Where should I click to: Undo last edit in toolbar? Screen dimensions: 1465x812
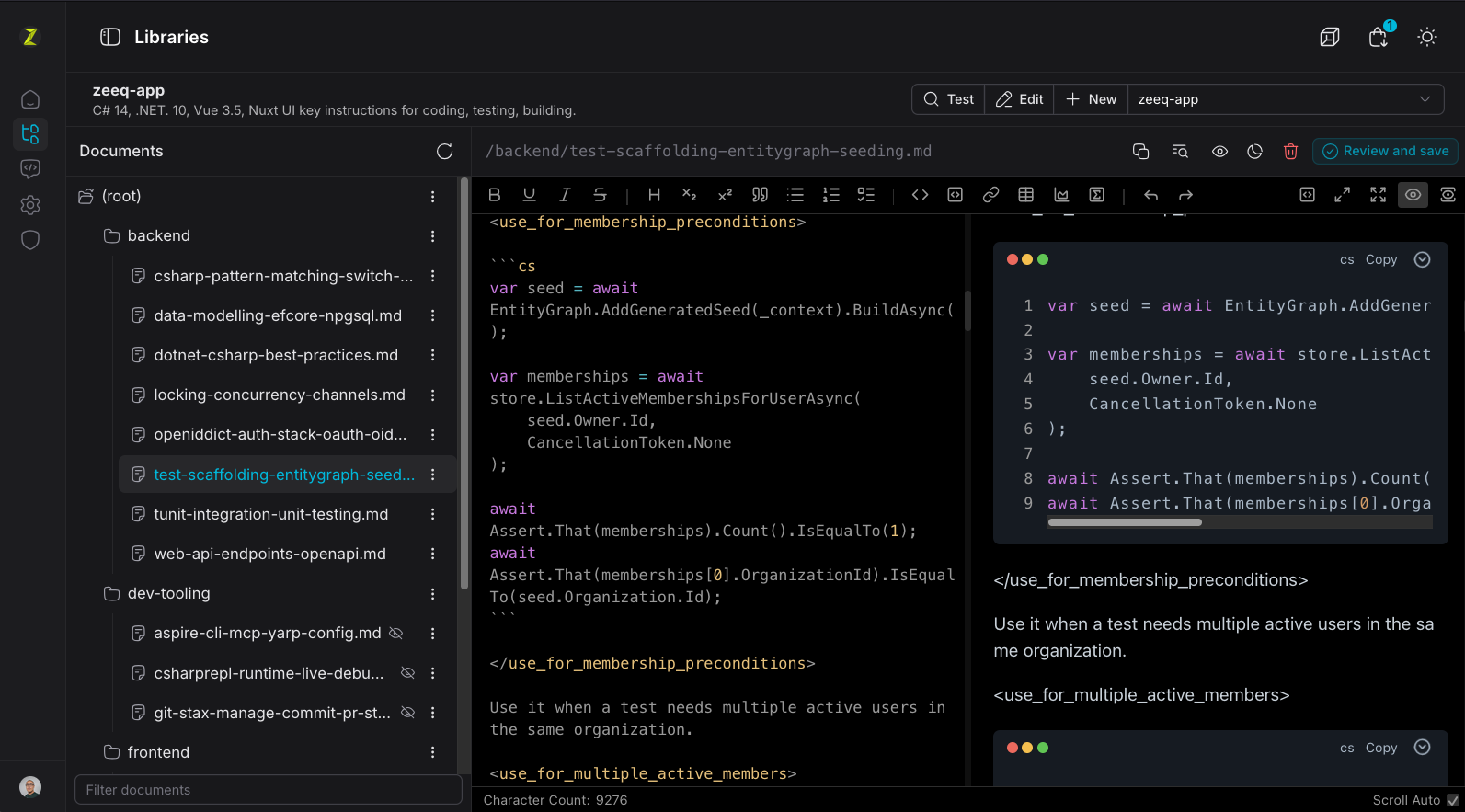[x=1150, y=195]
